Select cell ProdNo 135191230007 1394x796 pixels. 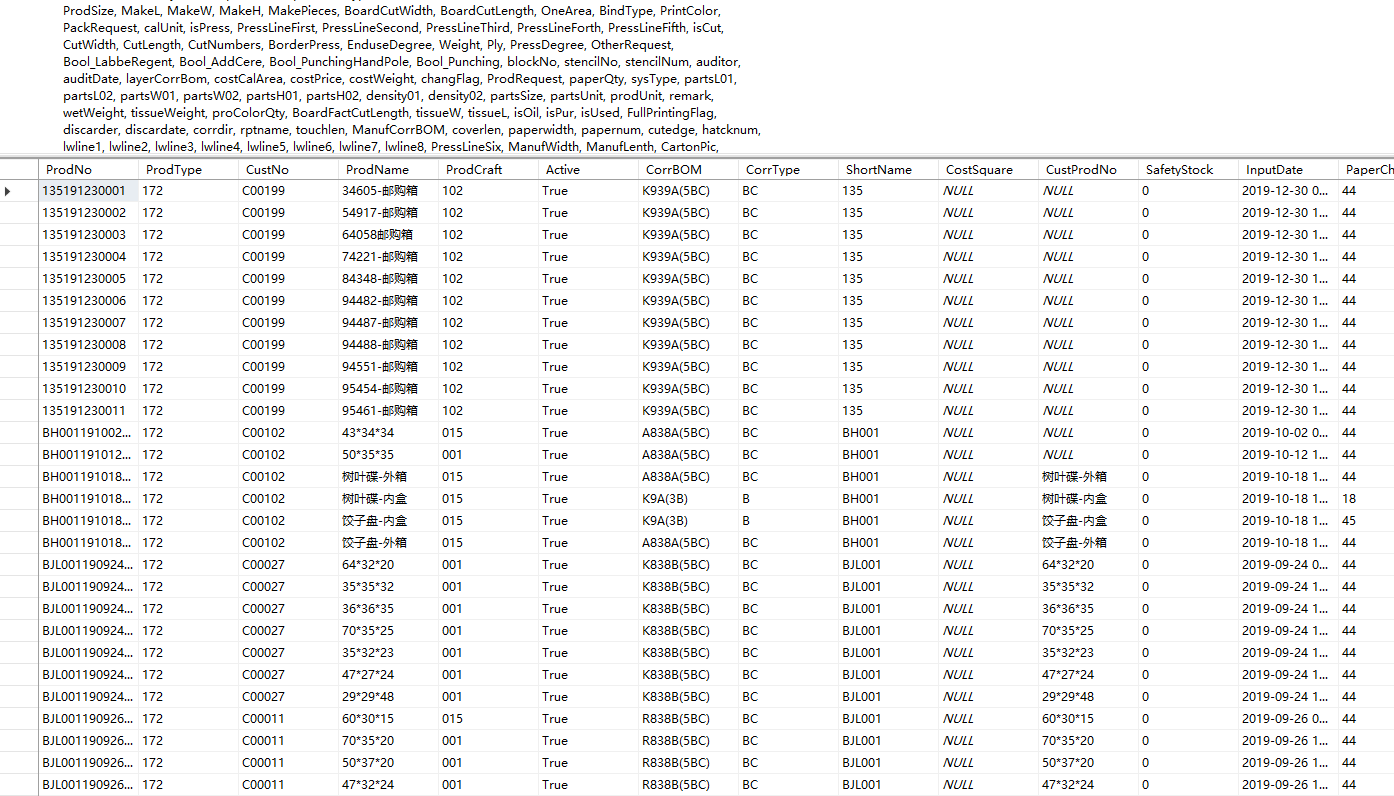tap(88, 323)
